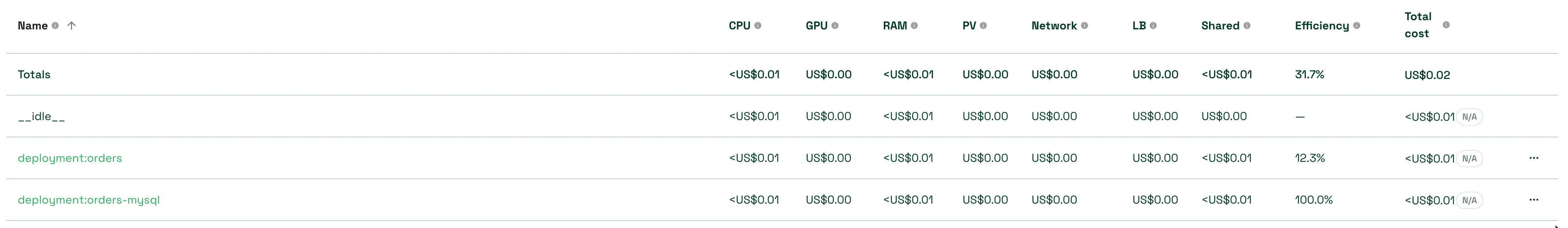Open more options for deployment:orders row

click(1534, 158)
